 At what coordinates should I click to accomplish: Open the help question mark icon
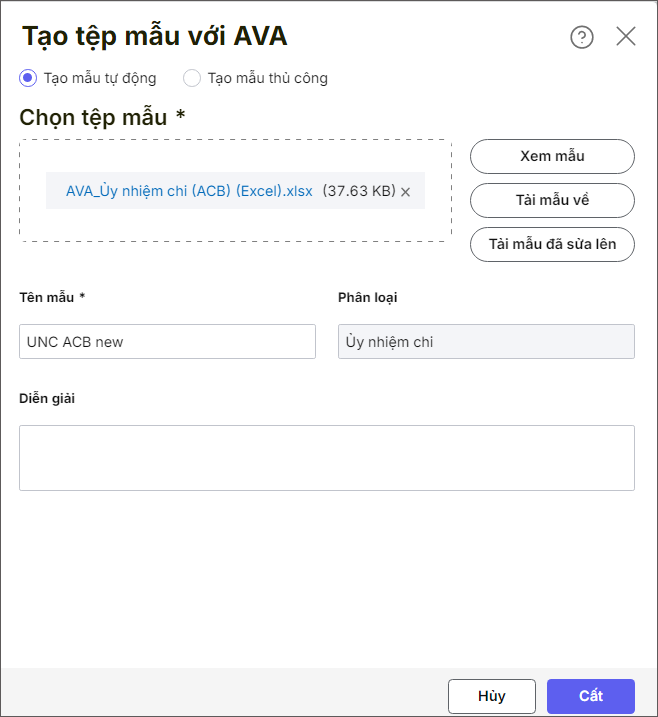point(582,37)
